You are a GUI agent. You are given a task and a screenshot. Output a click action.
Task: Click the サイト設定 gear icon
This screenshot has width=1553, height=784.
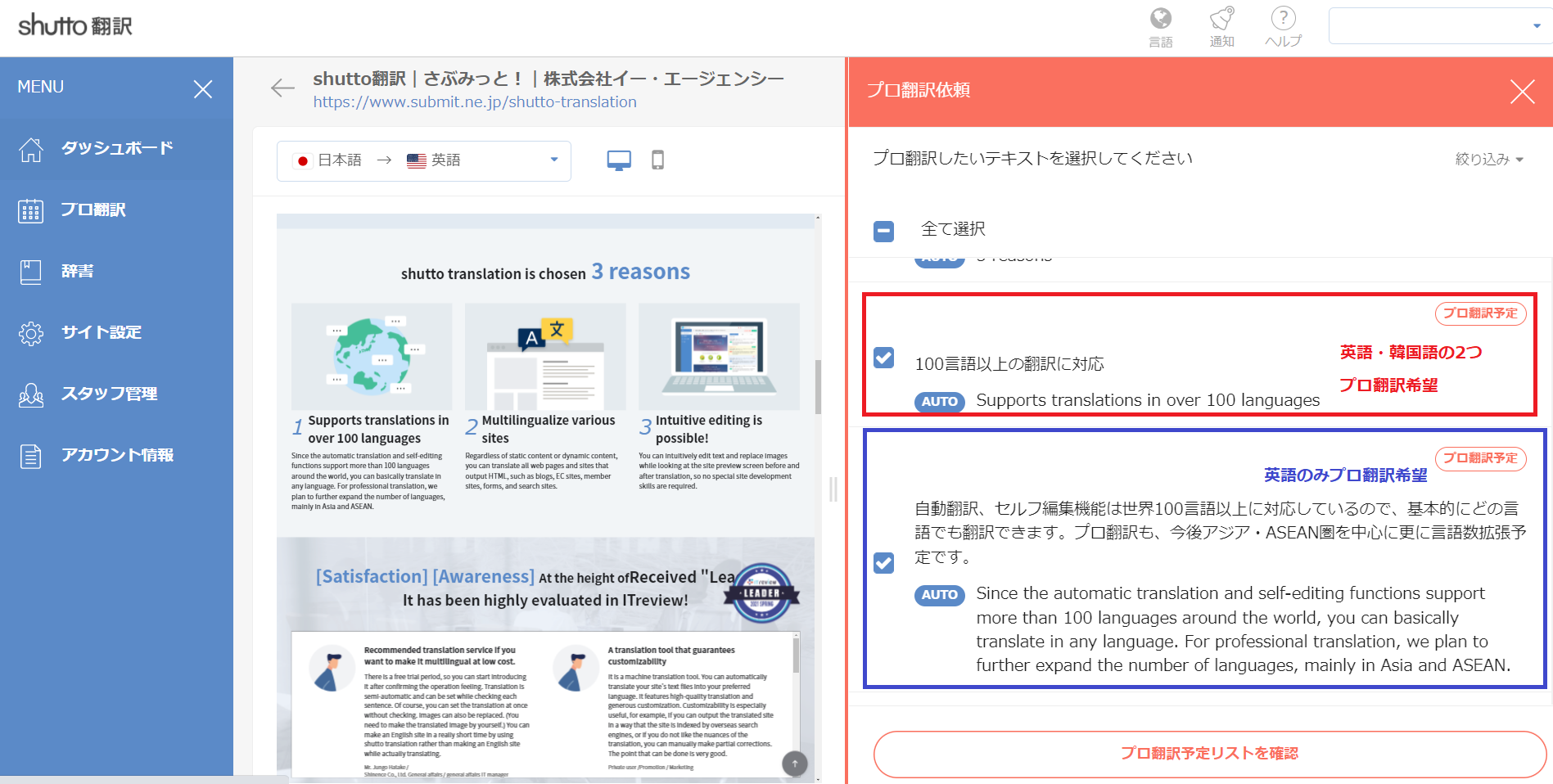pyautogui.click(x=31, y=333)
